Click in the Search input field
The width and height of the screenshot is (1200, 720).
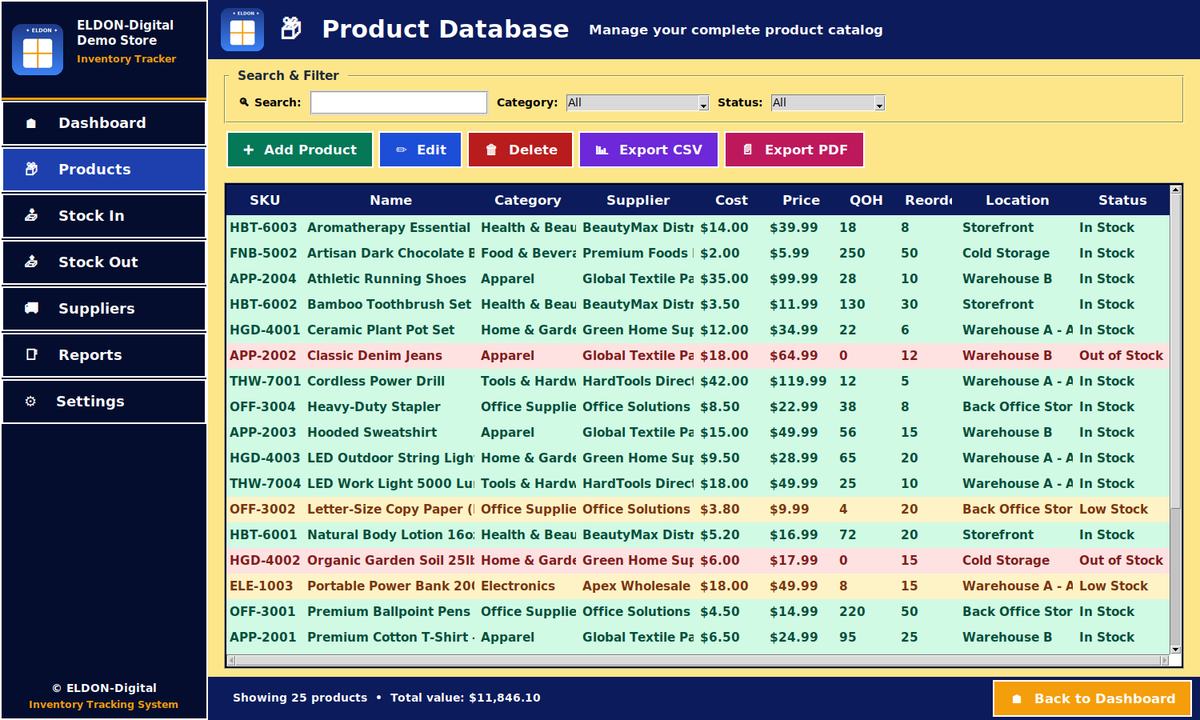click(399, 102)
